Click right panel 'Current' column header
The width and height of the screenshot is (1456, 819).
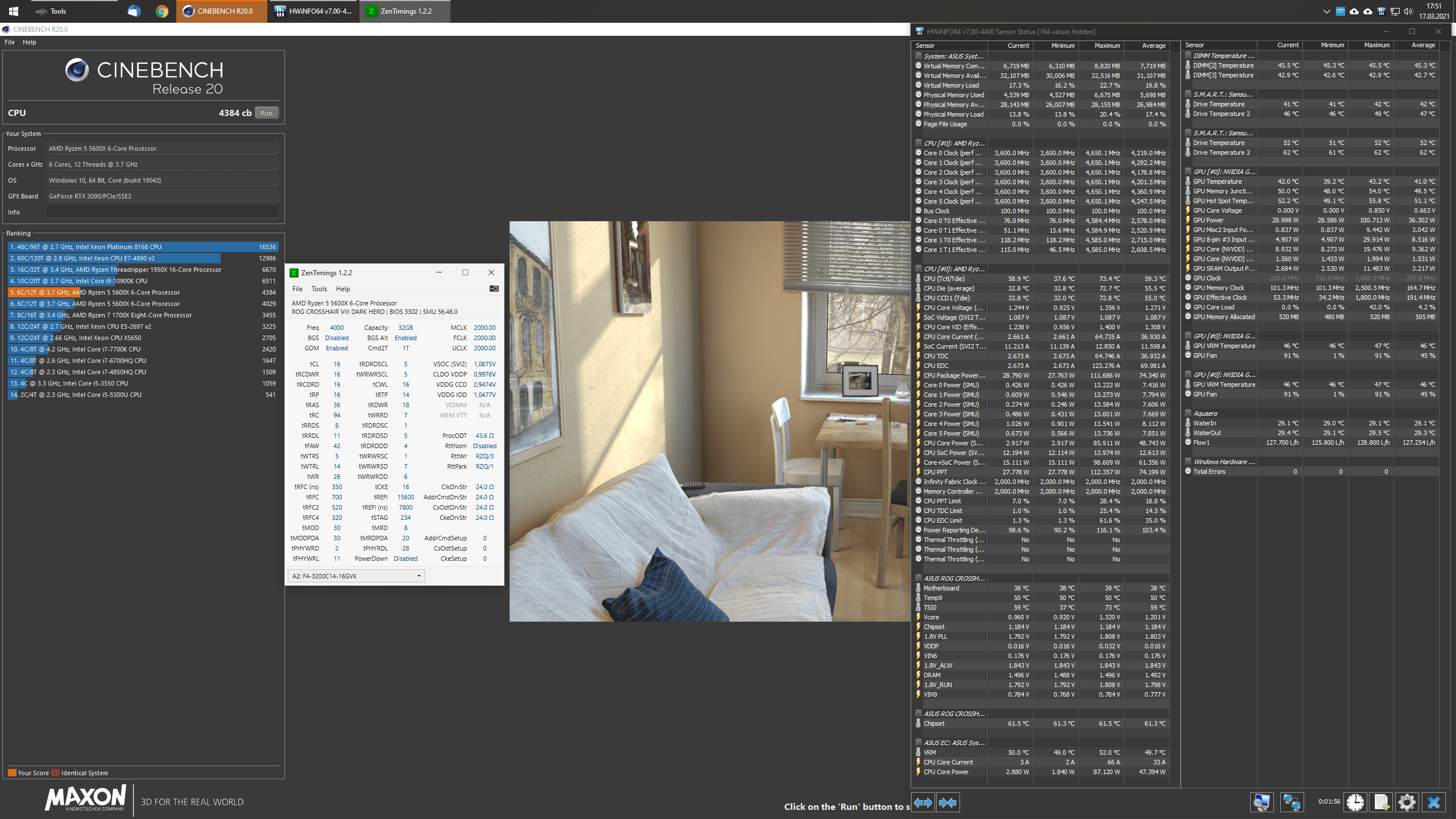coord(1280,45)
